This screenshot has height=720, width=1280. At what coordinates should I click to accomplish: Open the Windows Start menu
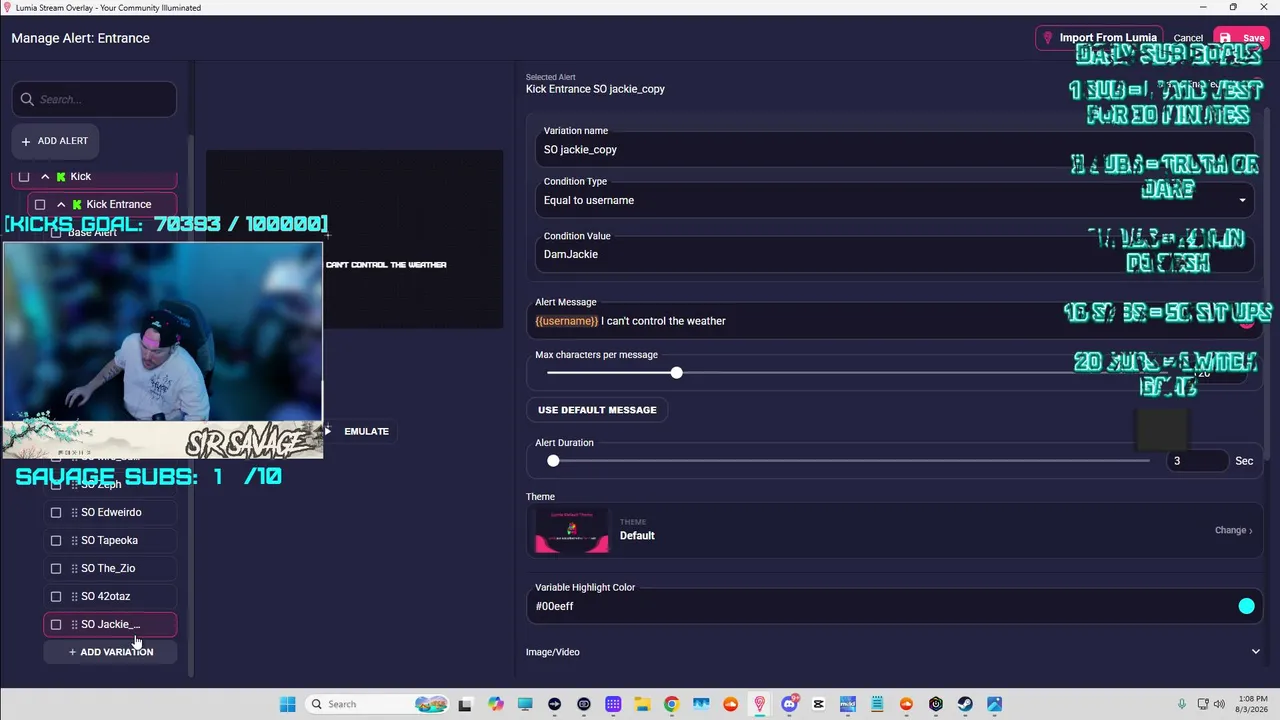(288, 704)
